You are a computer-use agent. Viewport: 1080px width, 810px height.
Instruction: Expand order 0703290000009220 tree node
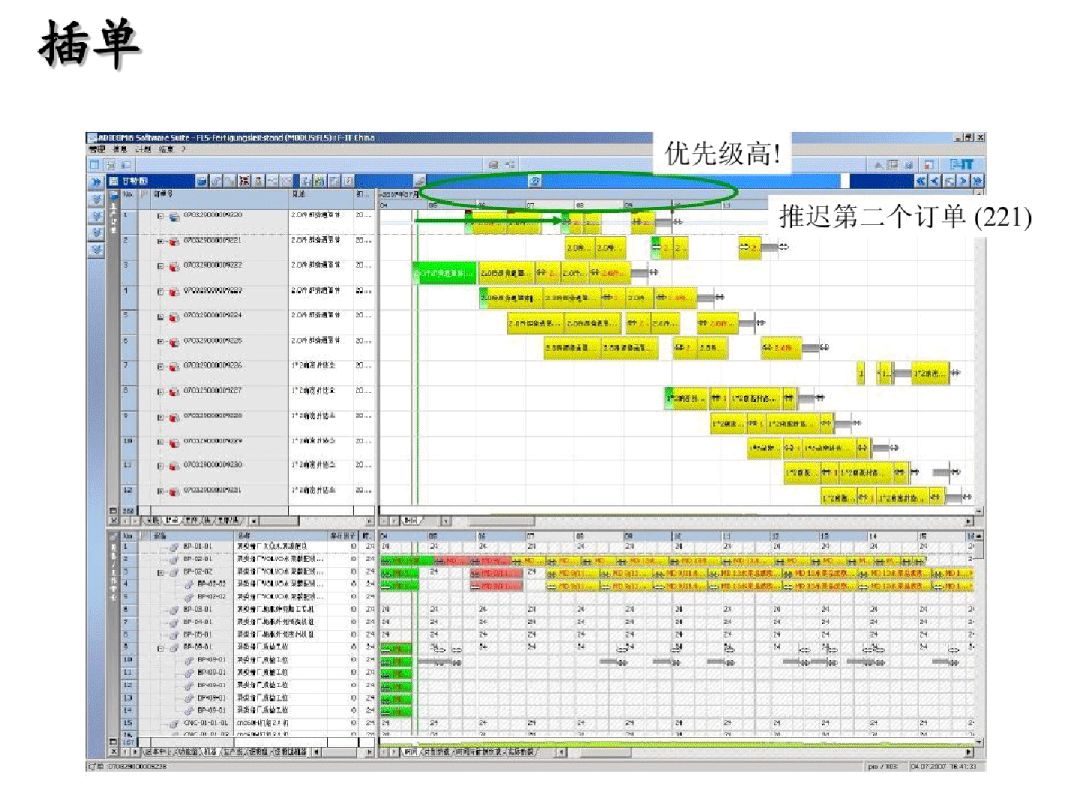[x=160, y=216]
